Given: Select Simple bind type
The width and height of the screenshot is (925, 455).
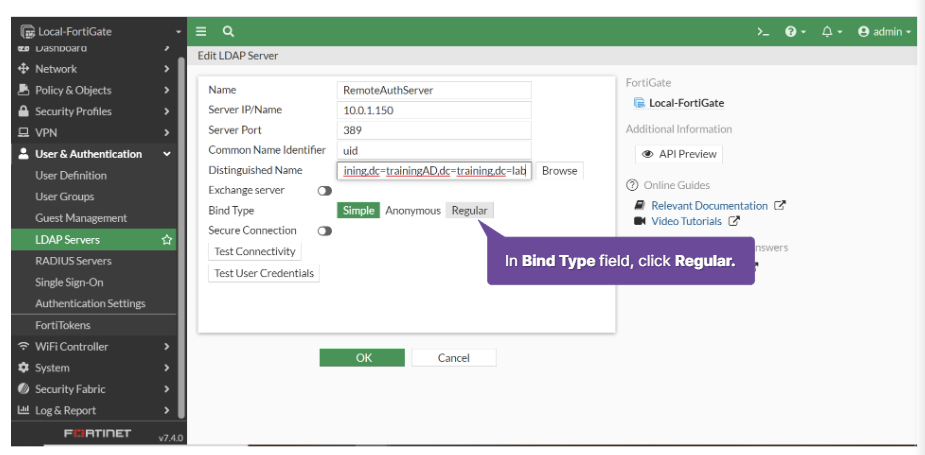Looking at the screenshot, I should [x=358, y=210].
